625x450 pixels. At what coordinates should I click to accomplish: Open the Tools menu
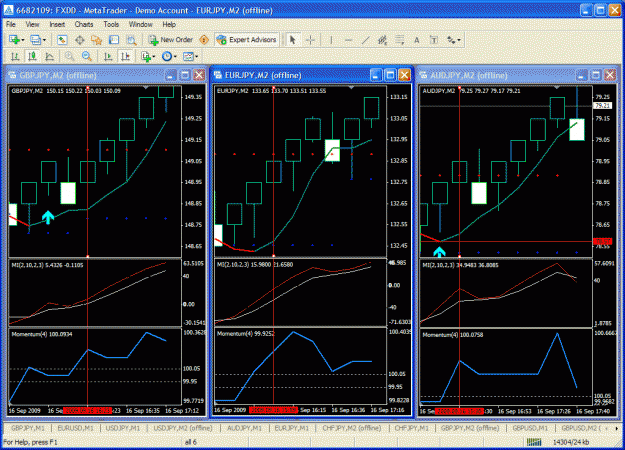pyautogui.click(x=111, y=24)
